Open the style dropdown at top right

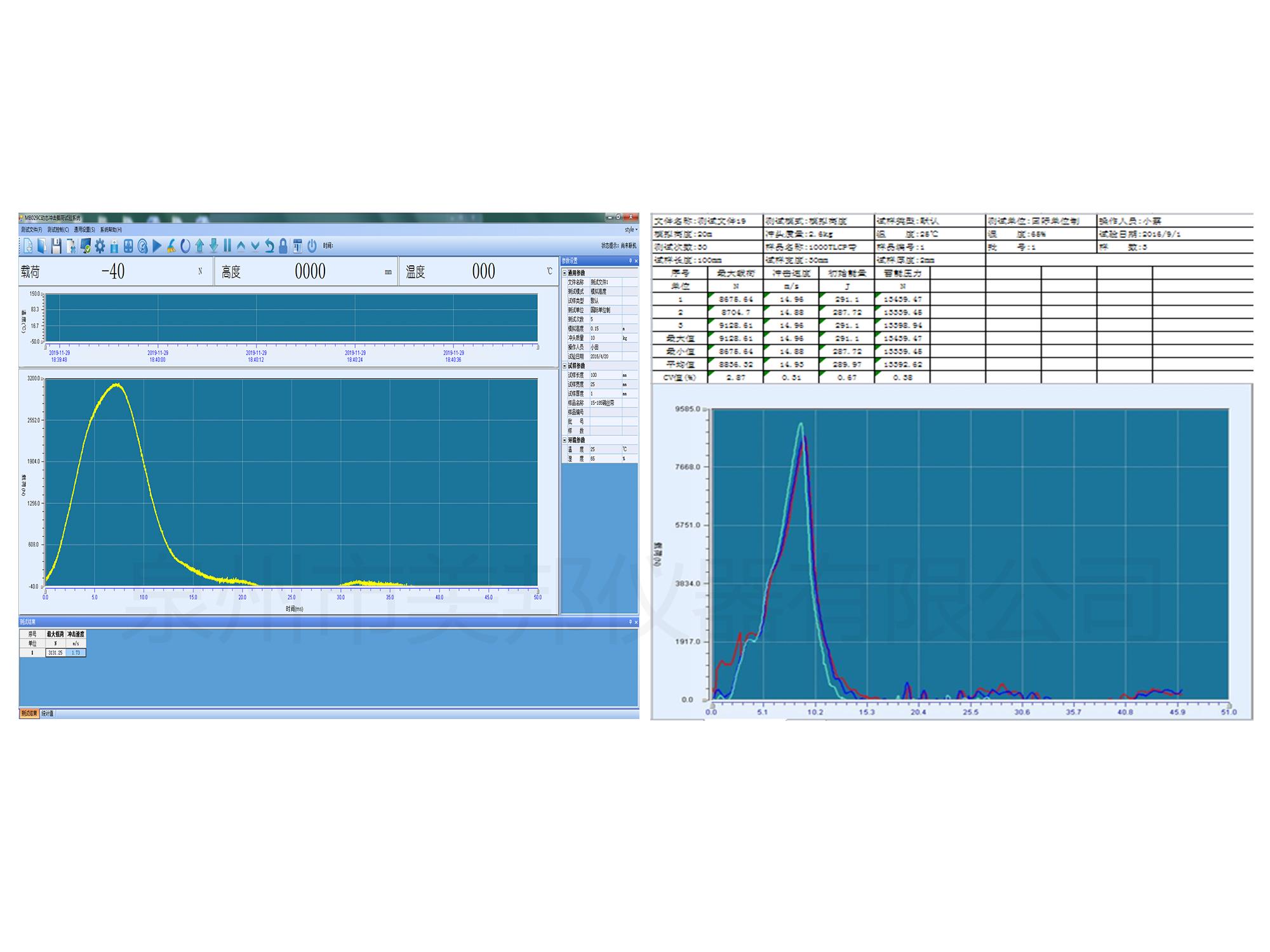coord(631,230)
